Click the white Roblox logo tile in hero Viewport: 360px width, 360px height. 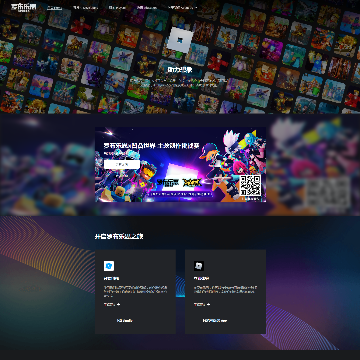(x=180, y=40)
